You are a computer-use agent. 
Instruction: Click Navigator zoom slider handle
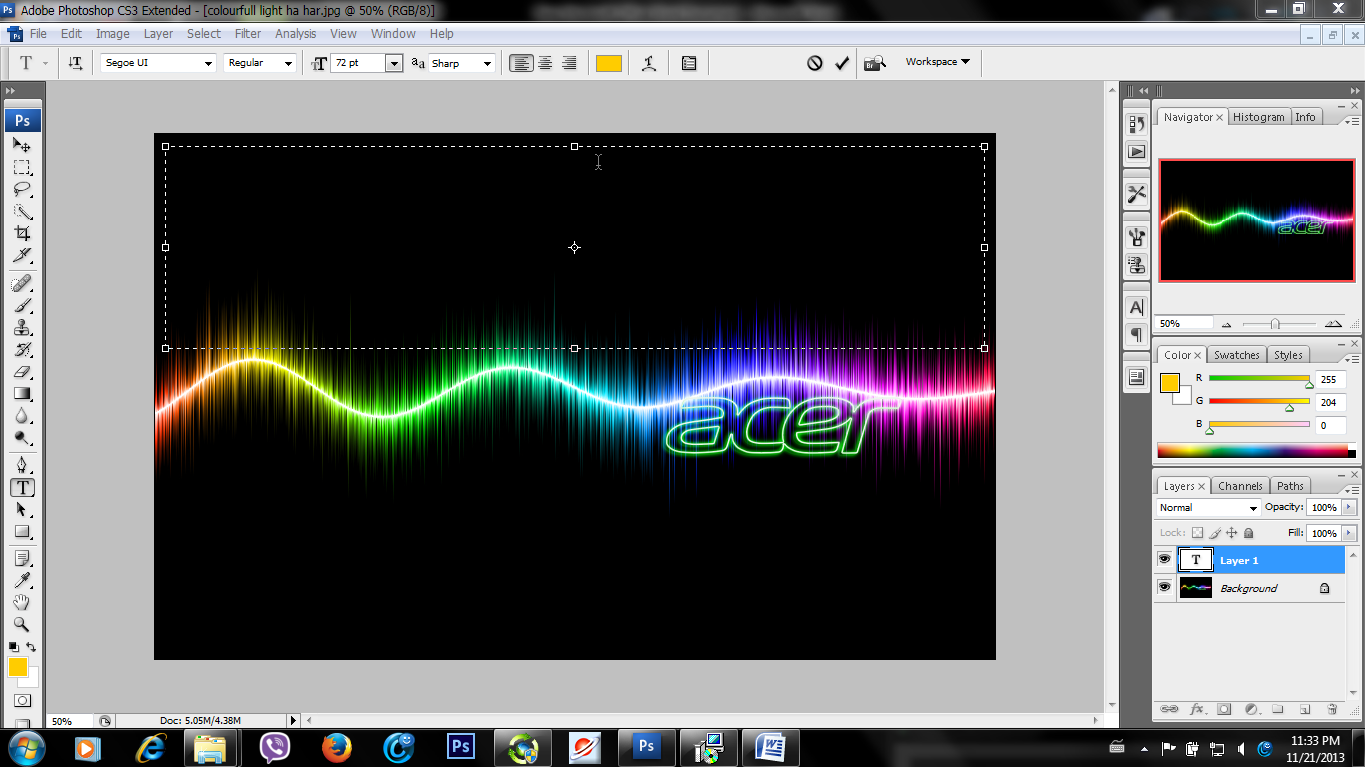pyautogui.click(x=1275, y=324)
